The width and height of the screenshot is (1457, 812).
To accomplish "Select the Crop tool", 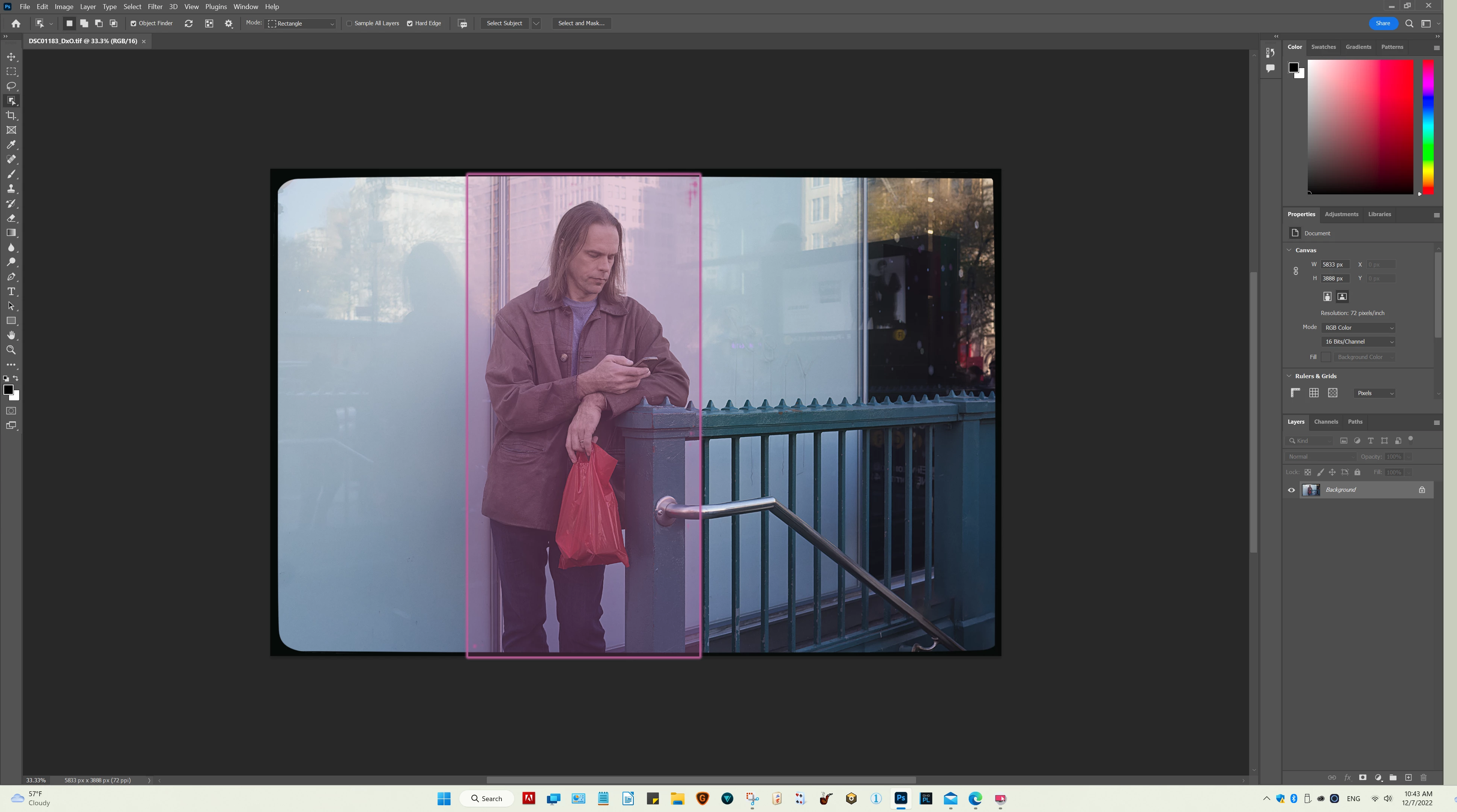I will (11, 115).
